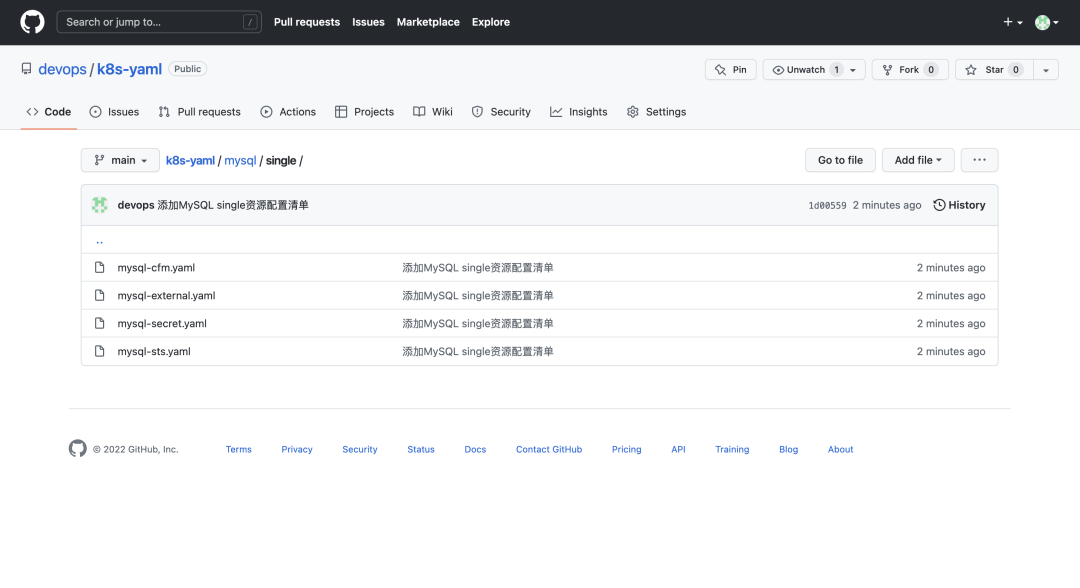This screenshot has width=1080, height=588.
Task: Click file icon beside mysql-sts.yaml
Action: click(x=100, y=351)
